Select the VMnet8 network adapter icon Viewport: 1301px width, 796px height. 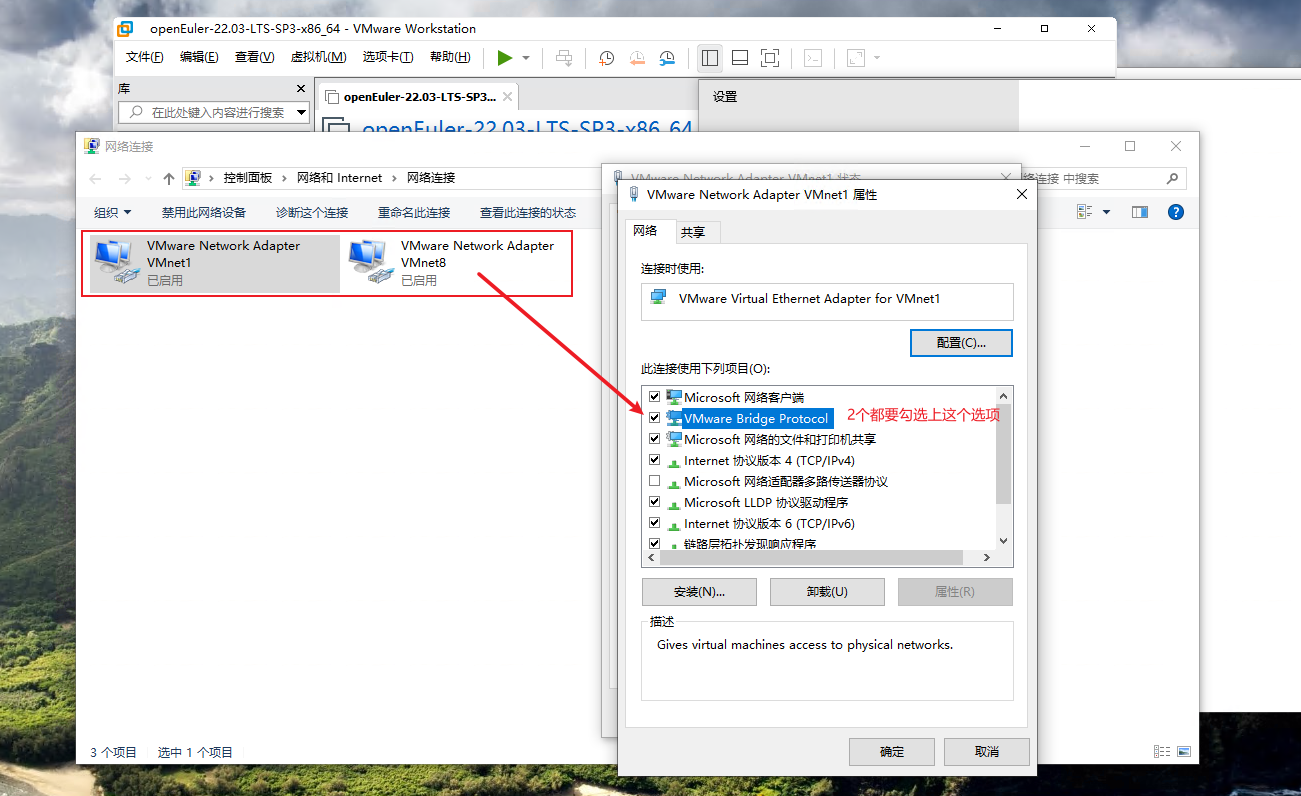coord(368,262)
